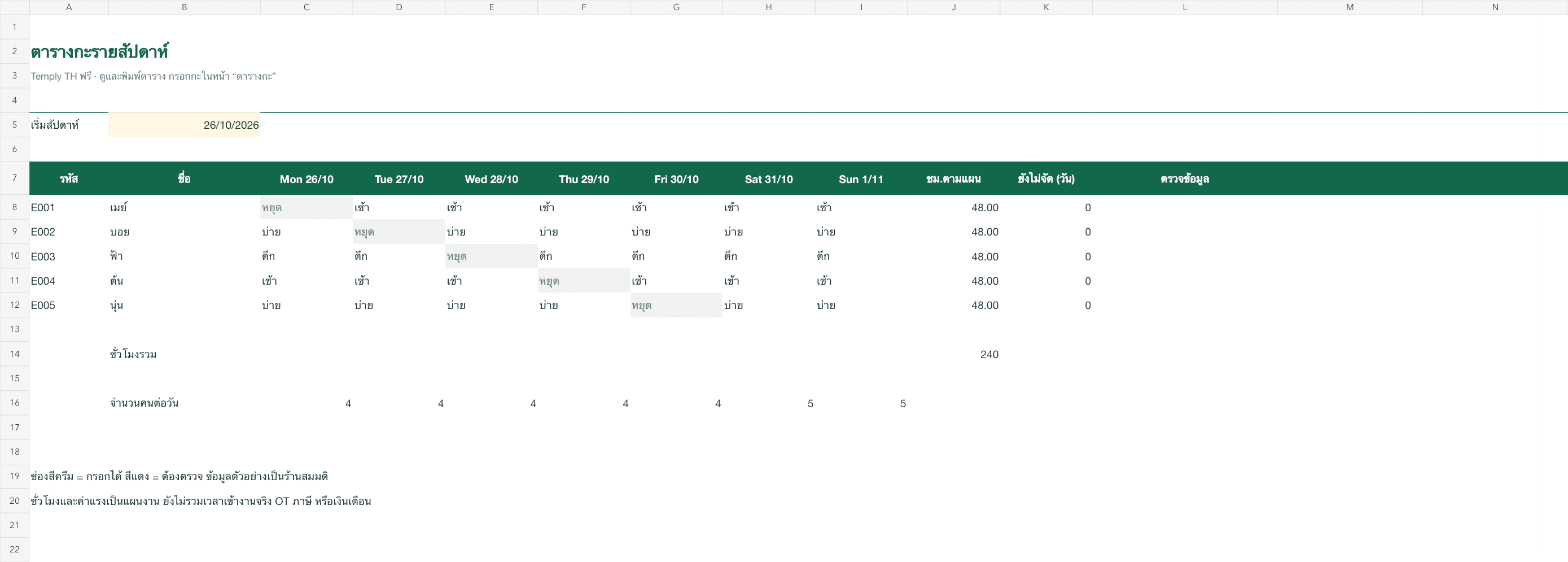This screenshot has width=1568, height=562.
Task: Click the ชื่อ header cell
Action: pos(184,178)
